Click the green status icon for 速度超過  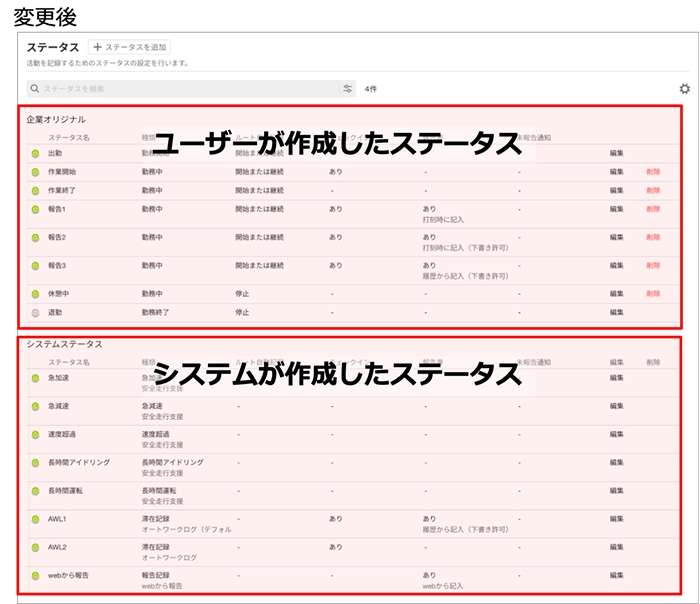click(35, 435)
